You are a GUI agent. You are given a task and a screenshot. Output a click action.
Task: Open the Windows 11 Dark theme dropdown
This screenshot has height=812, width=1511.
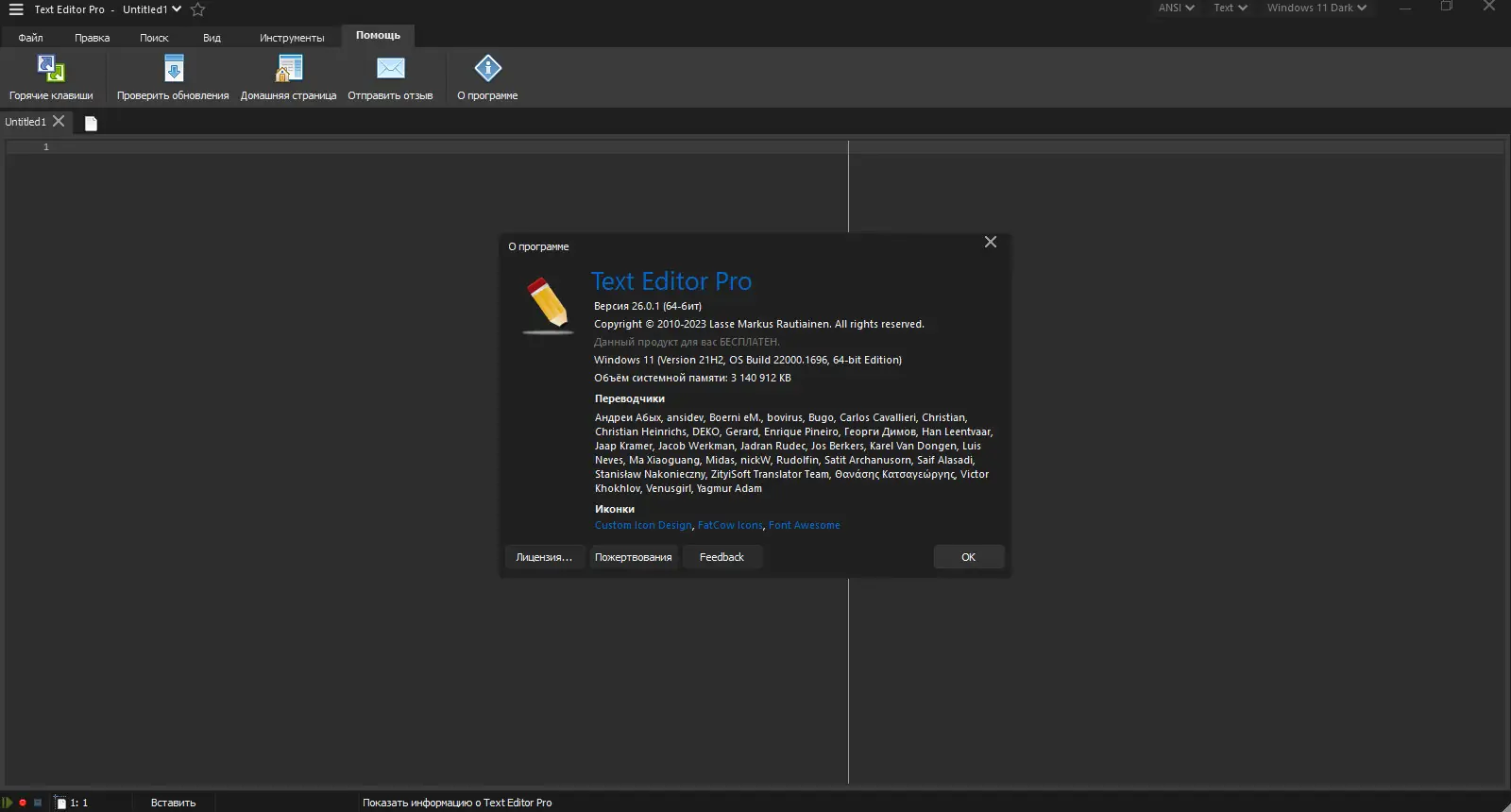(x=1316, y=8)
